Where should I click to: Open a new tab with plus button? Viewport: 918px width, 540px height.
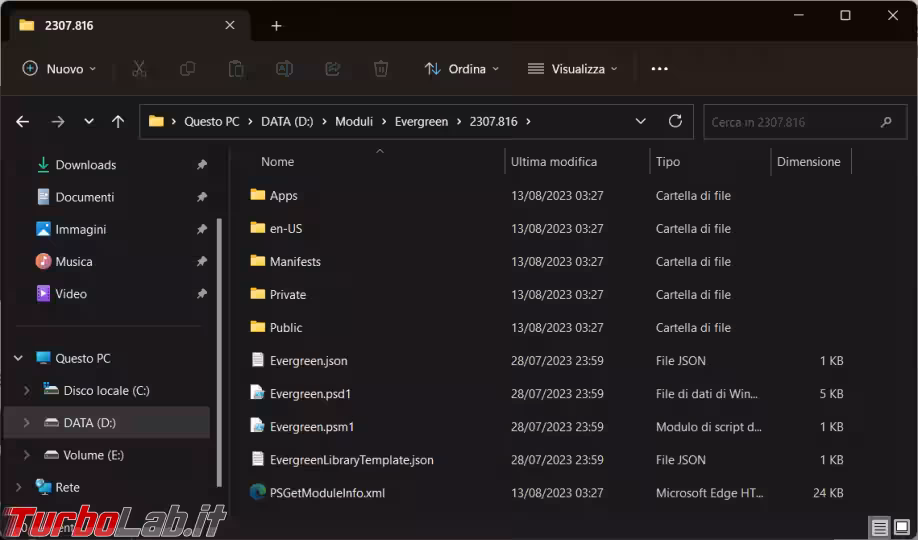pyautogui.click(x=276, y=26)
